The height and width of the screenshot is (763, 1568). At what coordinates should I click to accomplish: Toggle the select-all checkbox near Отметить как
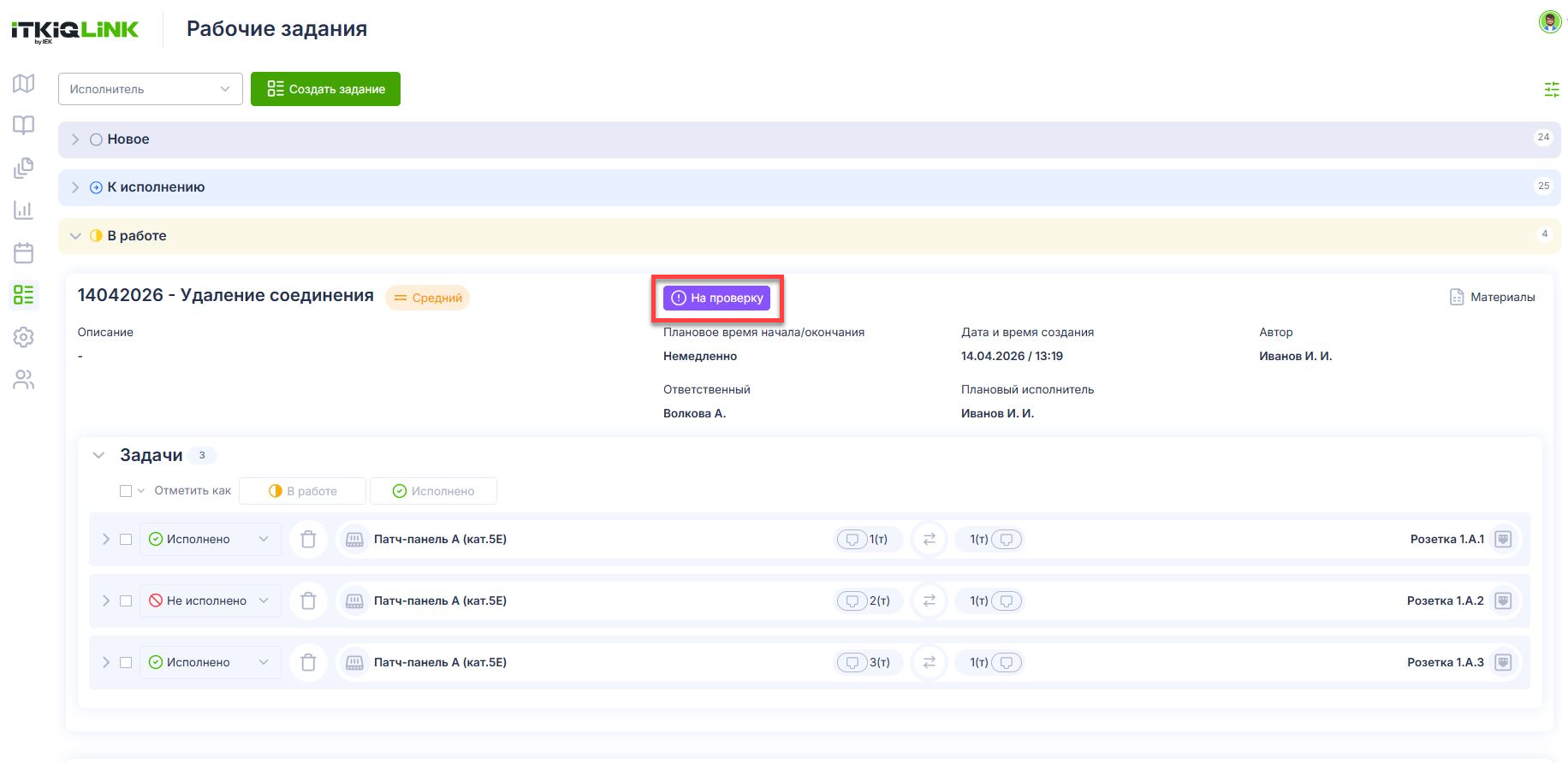[126, 491]
